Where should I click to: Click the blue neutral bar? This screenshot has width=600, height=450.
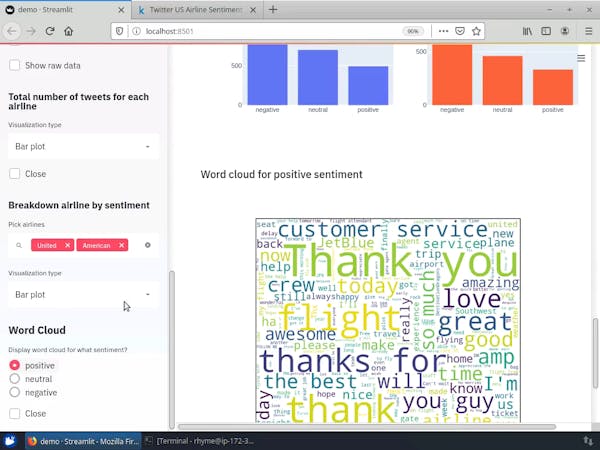[318, 77]
